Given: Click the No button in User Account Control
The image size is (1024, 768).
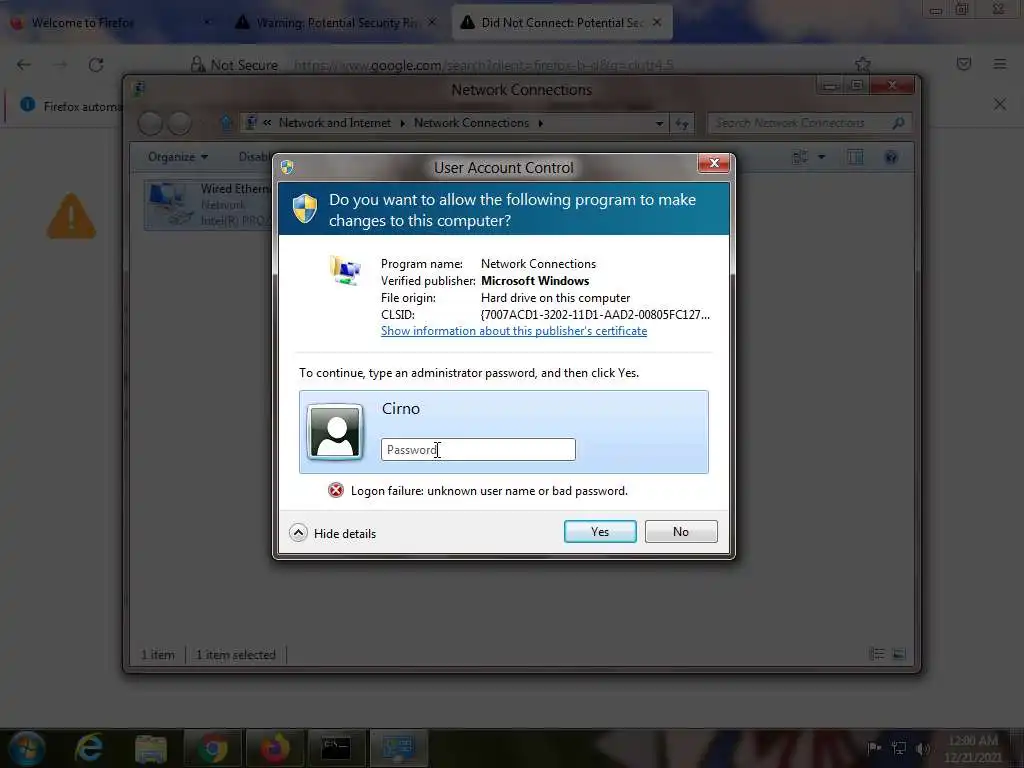Looking at the screenshot, I should (x=680, y=532).
